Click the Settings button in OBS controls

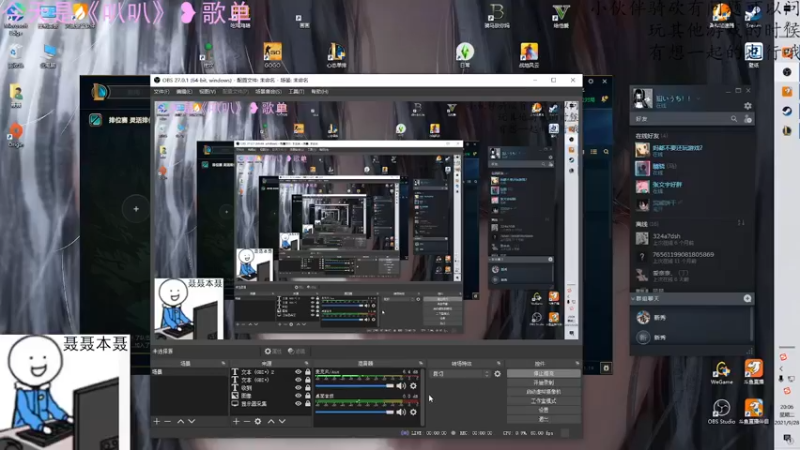(x=543, y=410)
